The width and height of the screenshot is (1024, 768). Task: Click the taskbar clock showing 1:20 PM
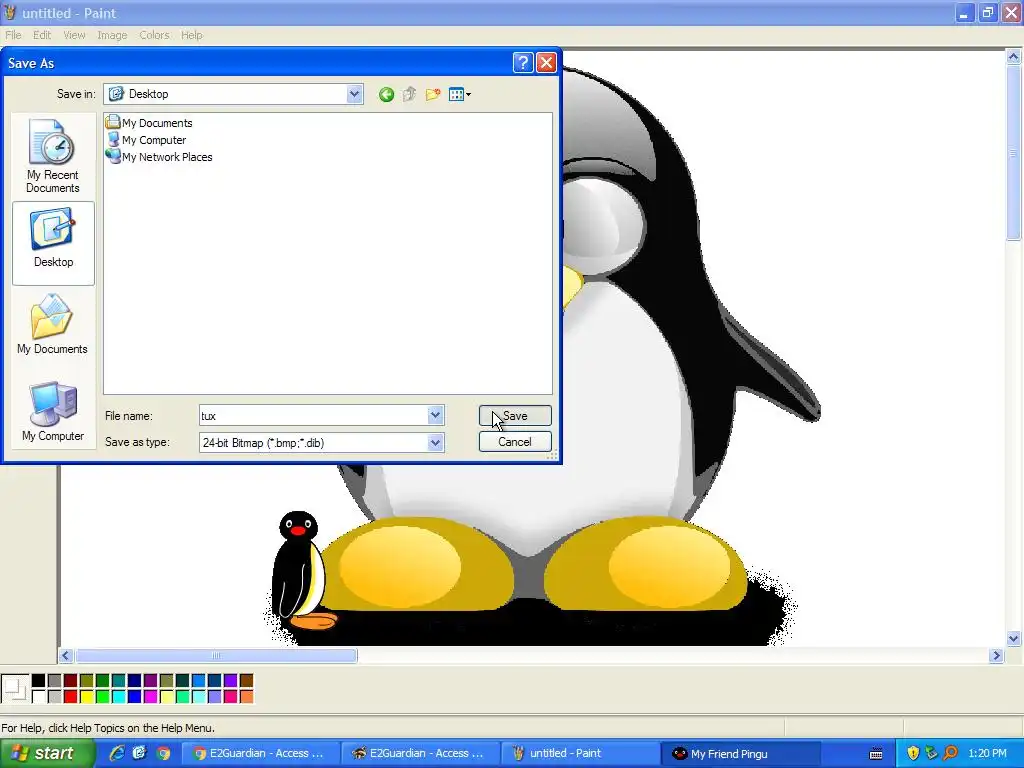987,753
